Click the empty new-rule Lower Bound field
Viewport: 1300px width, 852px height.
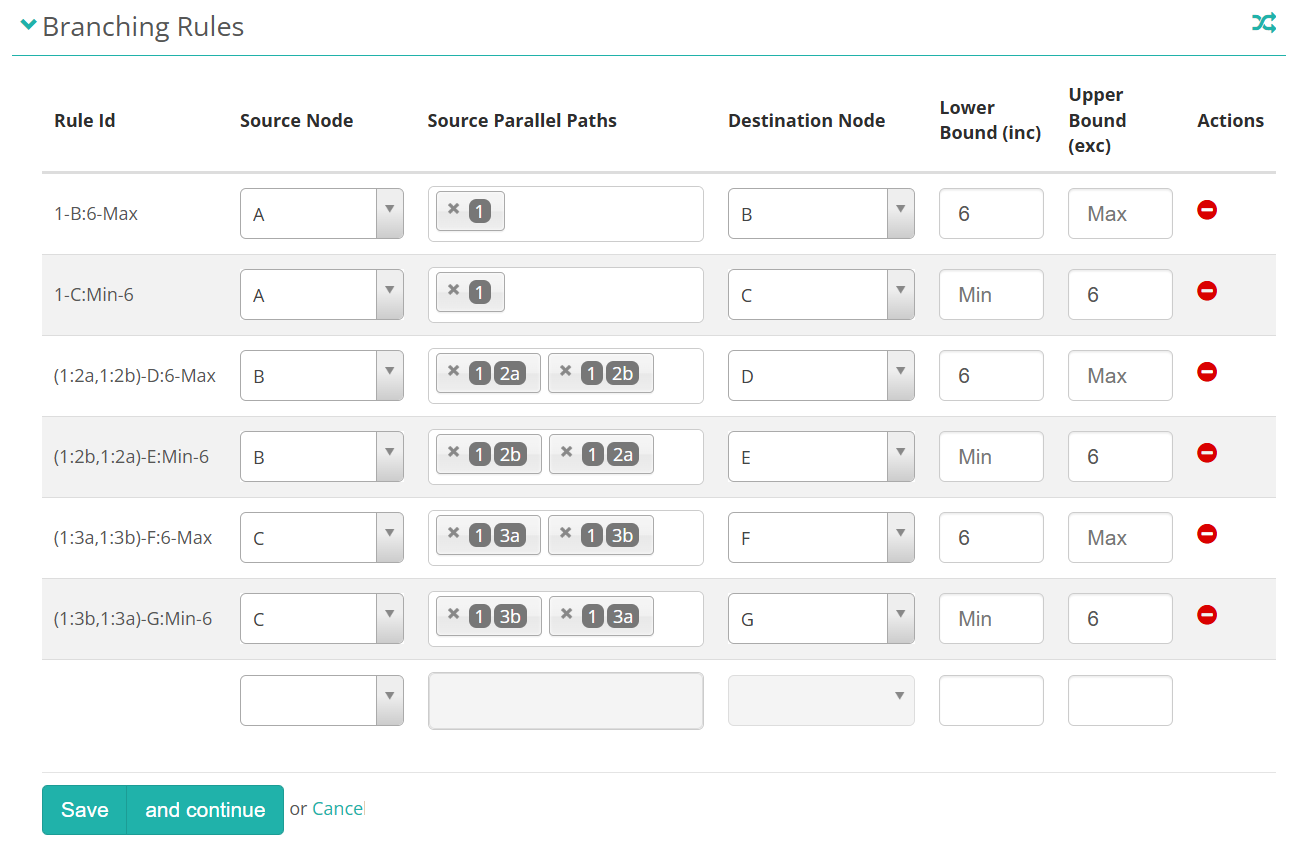[x=991, y=700]
